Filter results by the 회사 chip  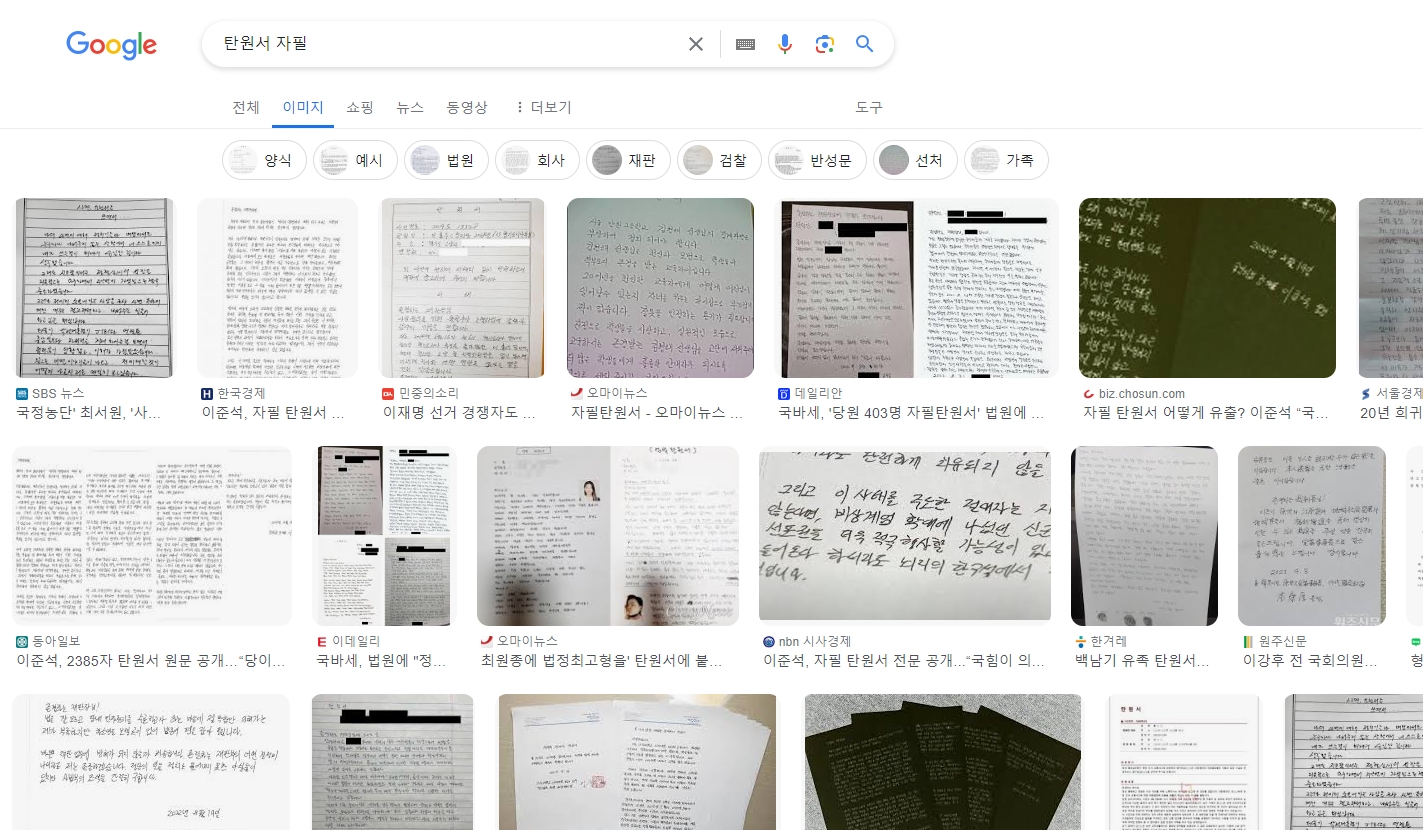point(537,160)
